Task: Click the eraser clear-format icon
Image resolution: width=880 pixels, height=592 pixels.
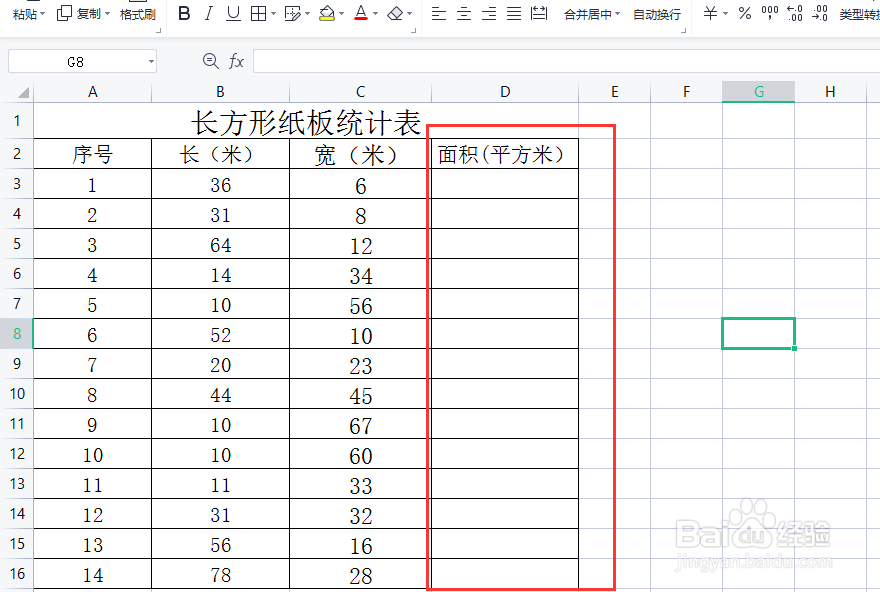Action: [395, 13]
